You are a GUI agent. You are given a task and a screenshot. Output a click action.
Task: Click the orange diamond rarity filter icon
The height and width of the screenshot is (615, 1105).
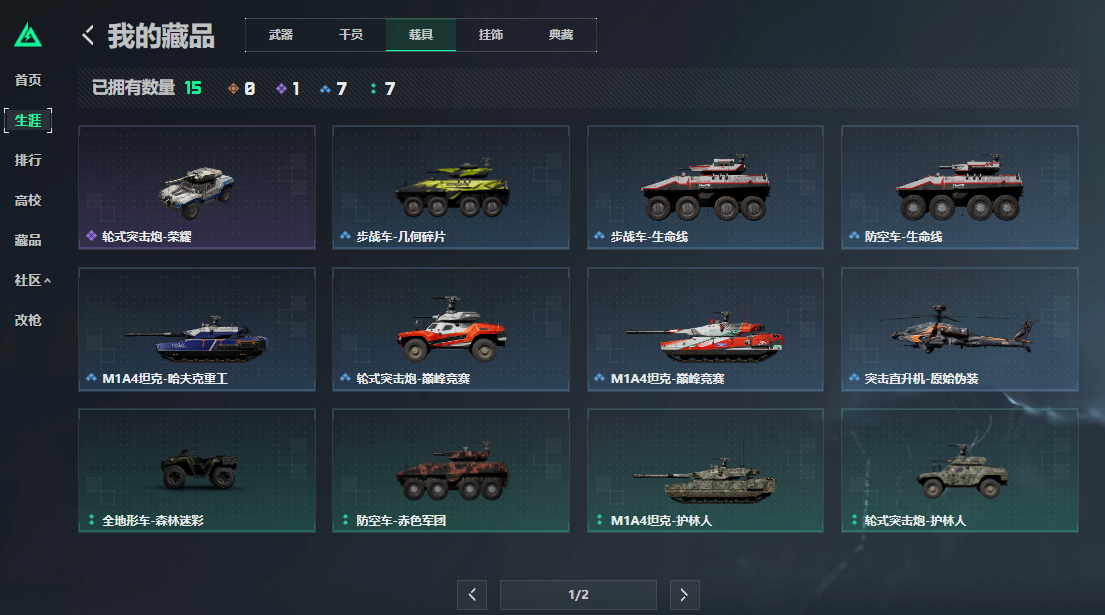coord(233,89)
